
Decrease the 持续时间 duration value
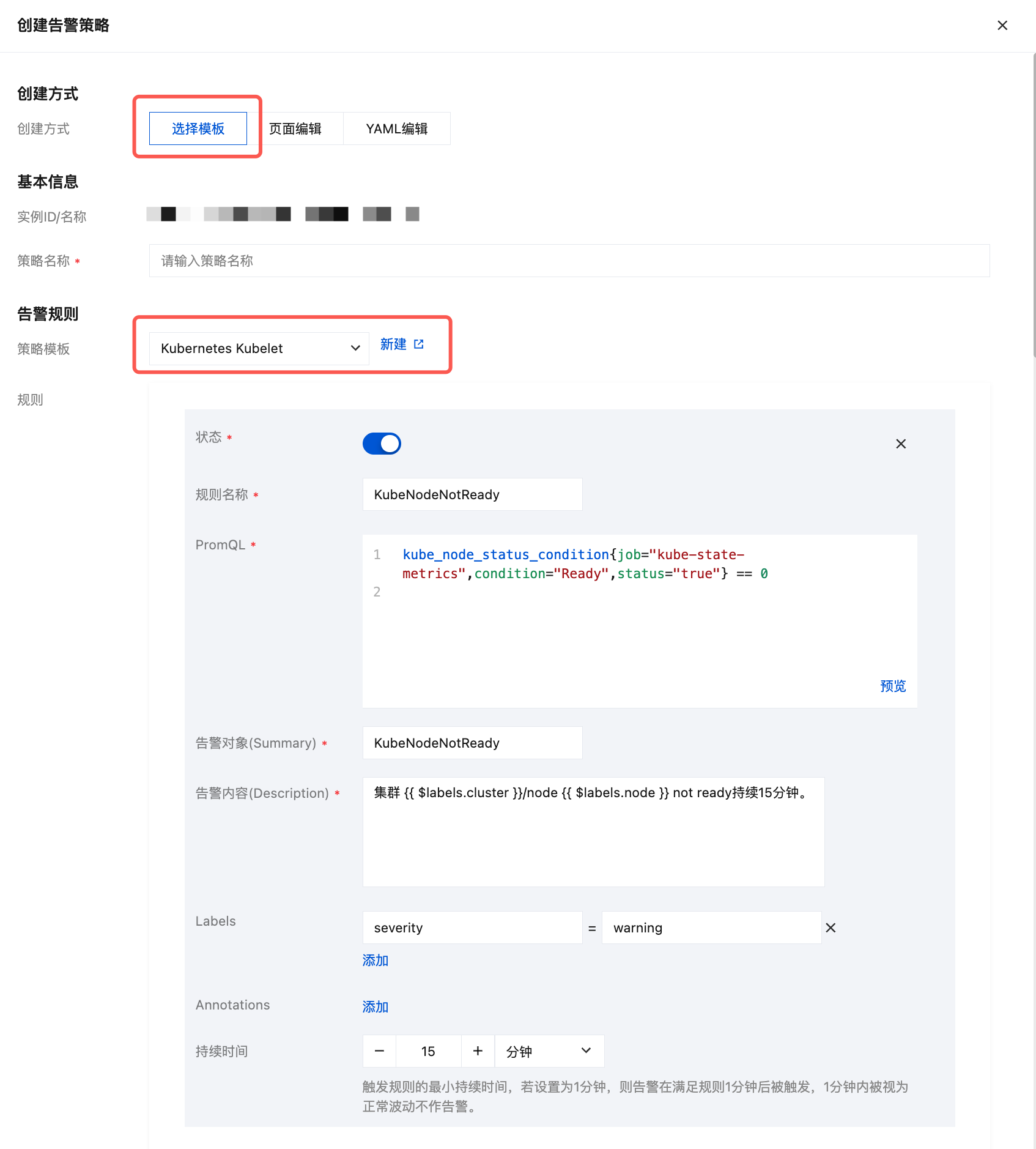click(x=380, y=1051)
